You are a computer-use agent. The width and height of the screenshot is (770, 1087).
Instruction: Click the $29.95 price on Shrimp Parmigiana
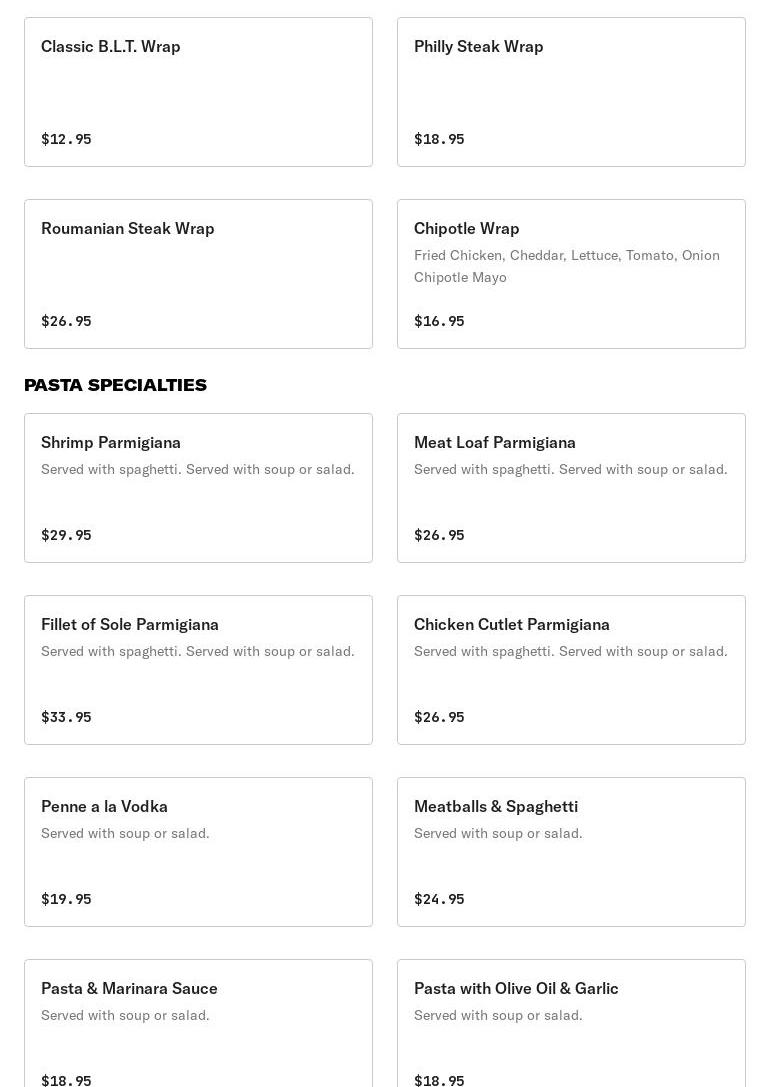tap(66, 535)
